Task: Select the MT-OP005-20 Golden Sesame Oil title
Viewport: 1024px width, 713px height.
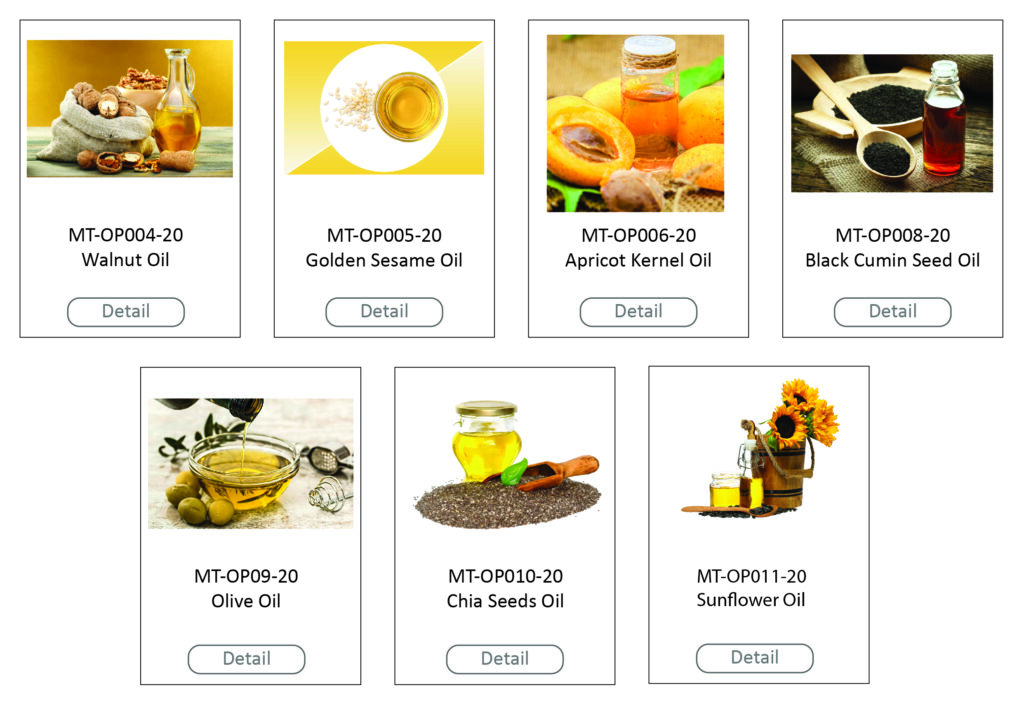Action: [x=384, y=247]
